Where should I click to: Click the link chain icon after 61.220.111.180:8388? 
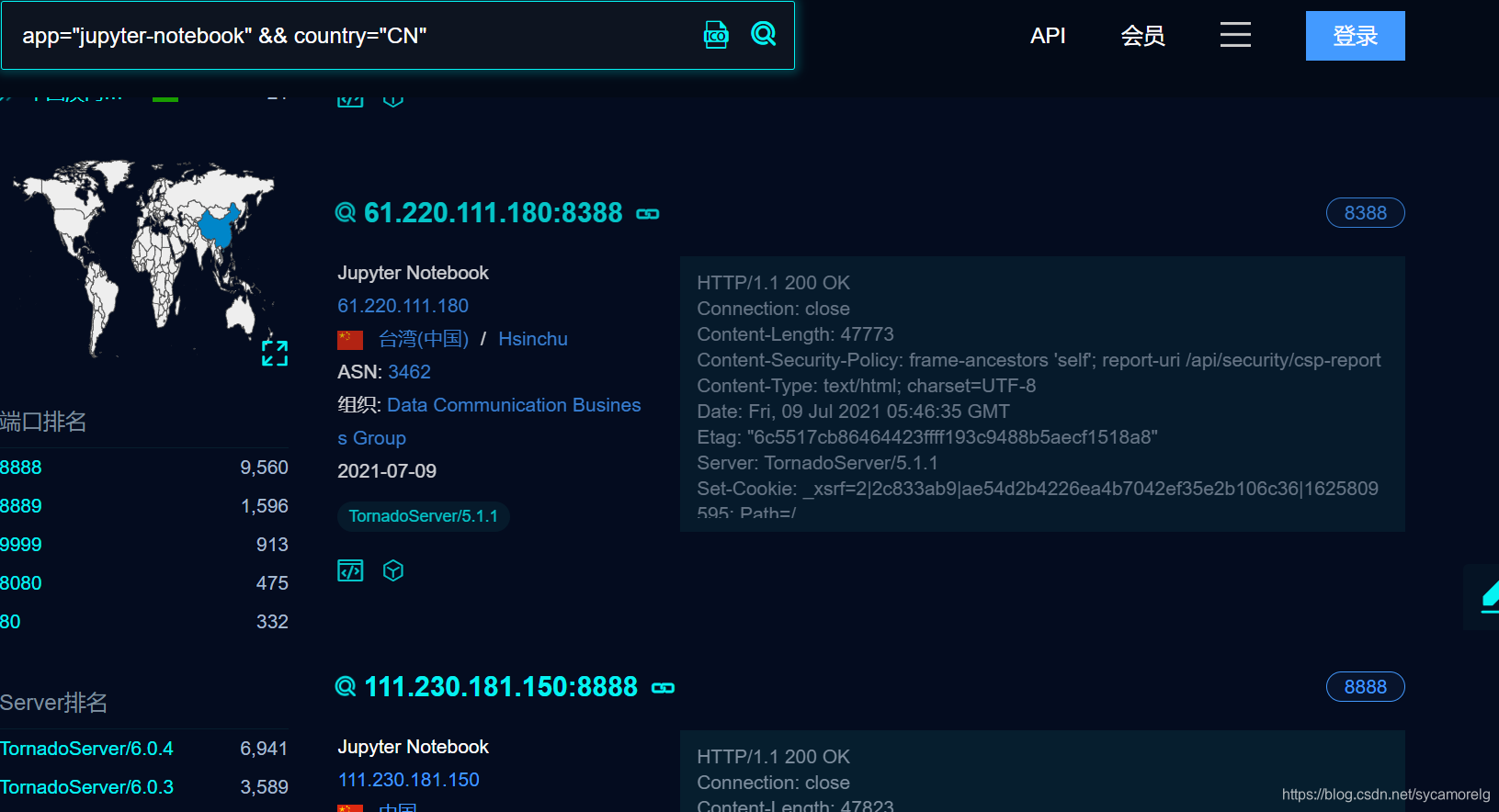[648, 214]
